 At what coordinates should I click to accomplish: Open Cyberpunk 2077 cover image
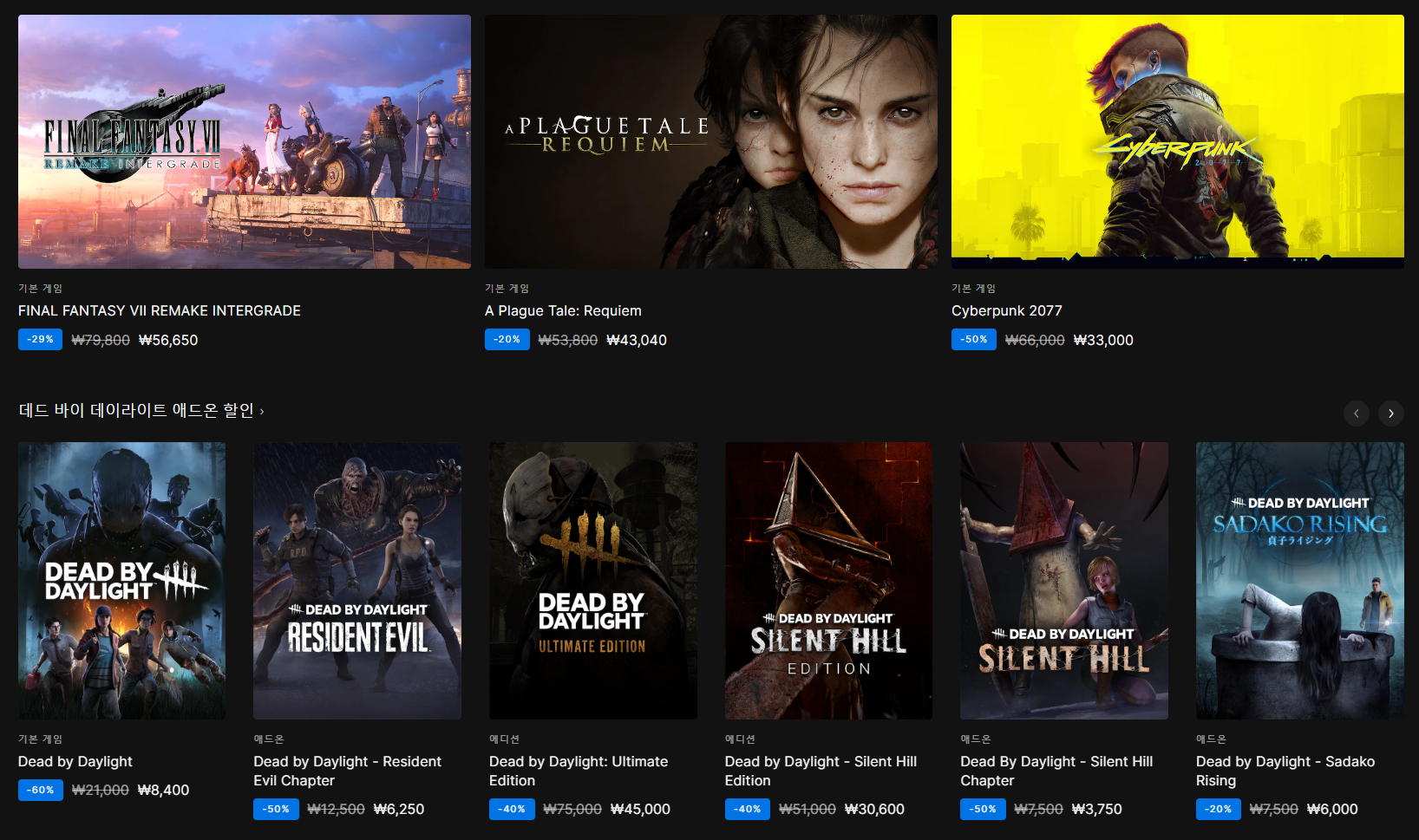pyautogui.click(x=1178, y=141)
